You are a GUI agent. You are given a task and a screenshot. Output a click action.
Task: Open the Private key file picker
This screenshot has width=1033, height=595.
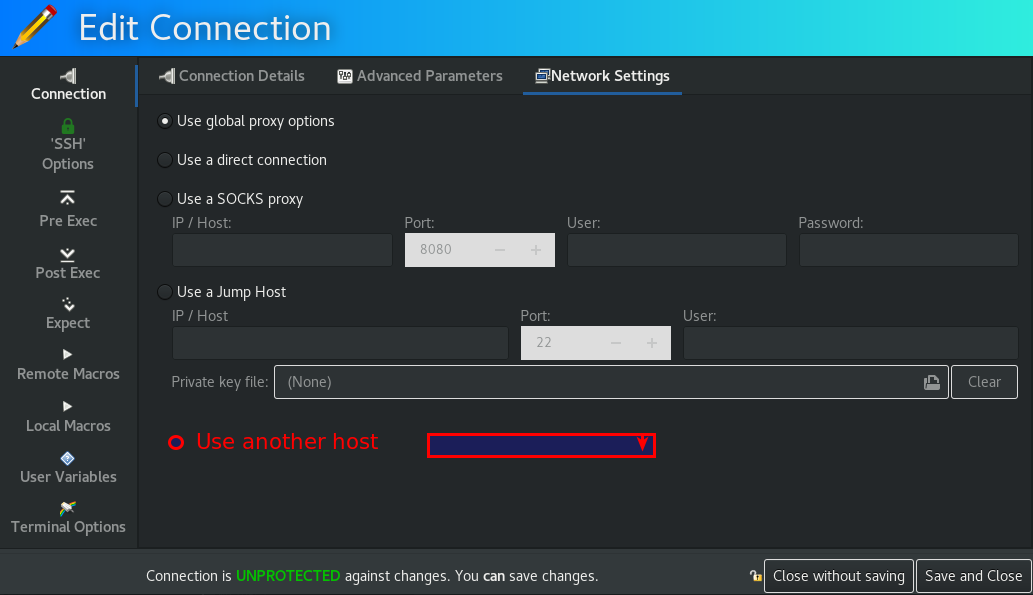[x=931, y=382]
